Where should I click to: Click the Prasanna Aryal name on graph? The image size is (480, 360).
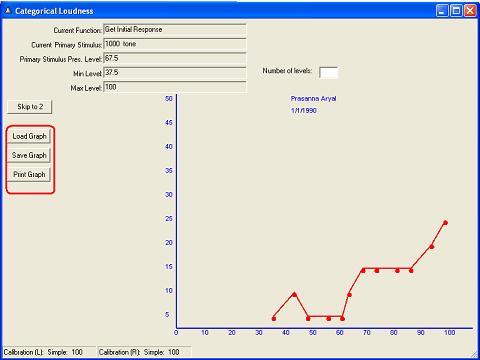click(x=313, y=99)
